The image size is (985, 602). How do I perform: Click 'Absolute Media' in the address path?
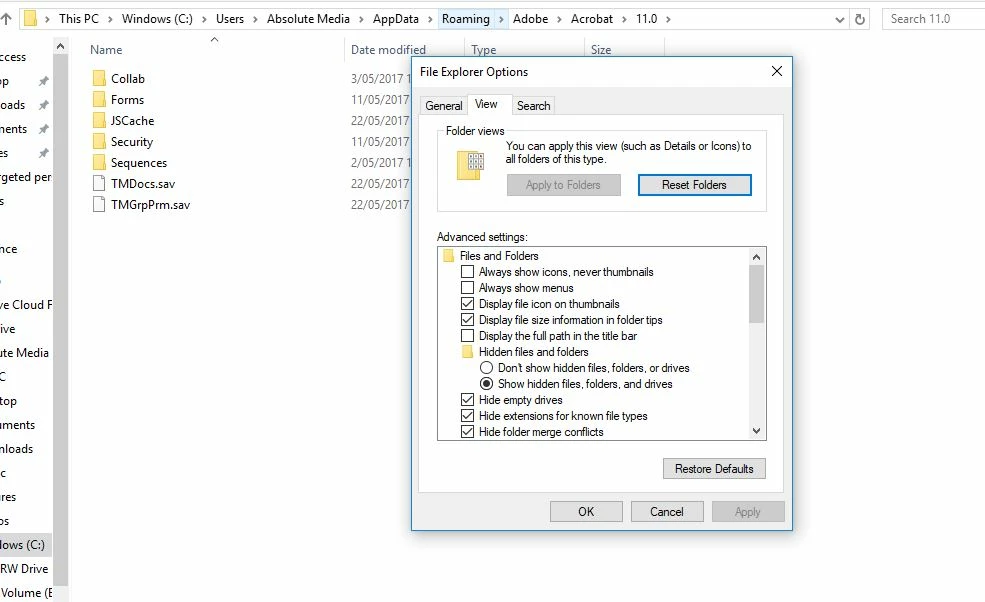point(308,19)
